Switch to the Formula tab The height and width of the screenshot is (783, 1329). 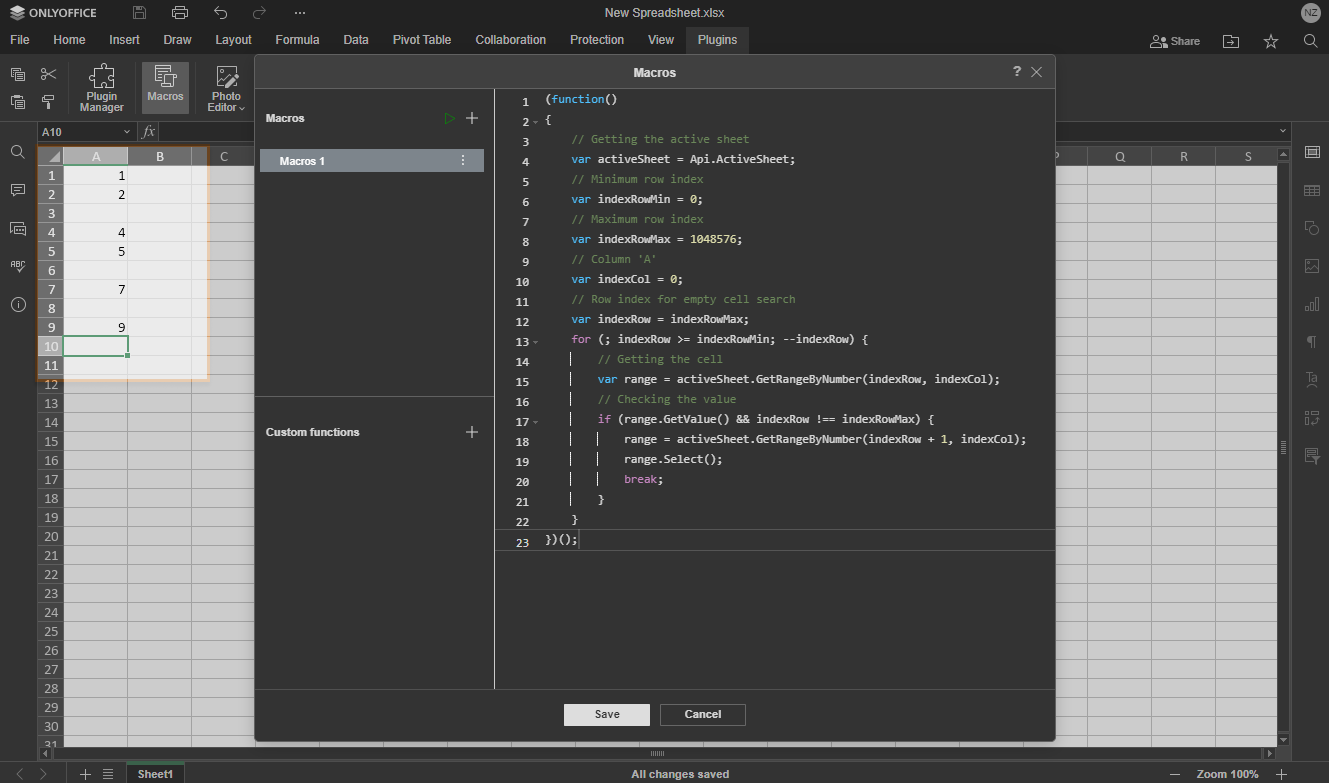[297, 40]
